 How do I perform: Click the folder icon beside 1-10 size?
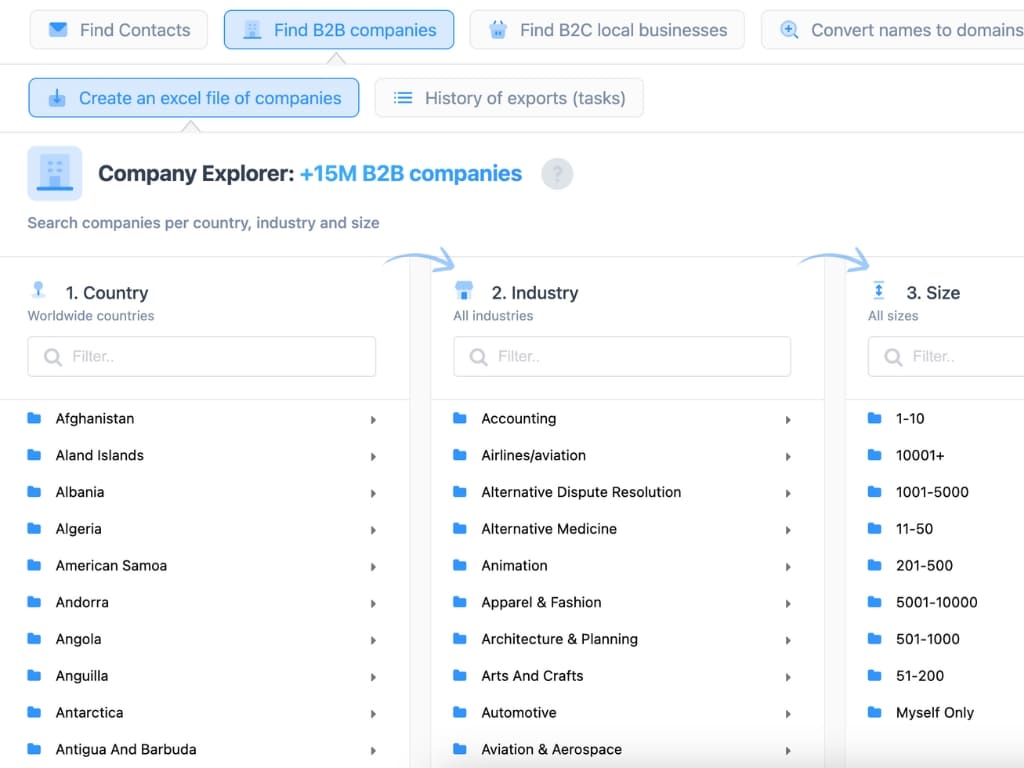click(874, 418)
